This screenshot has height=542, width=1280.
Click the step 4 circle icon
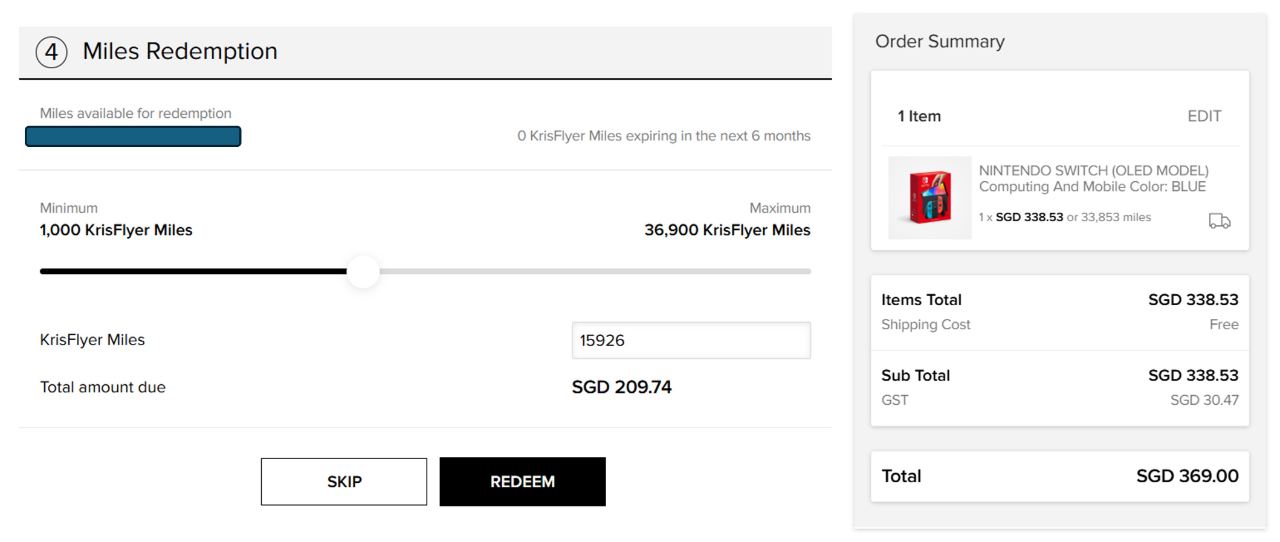(51, 52)
